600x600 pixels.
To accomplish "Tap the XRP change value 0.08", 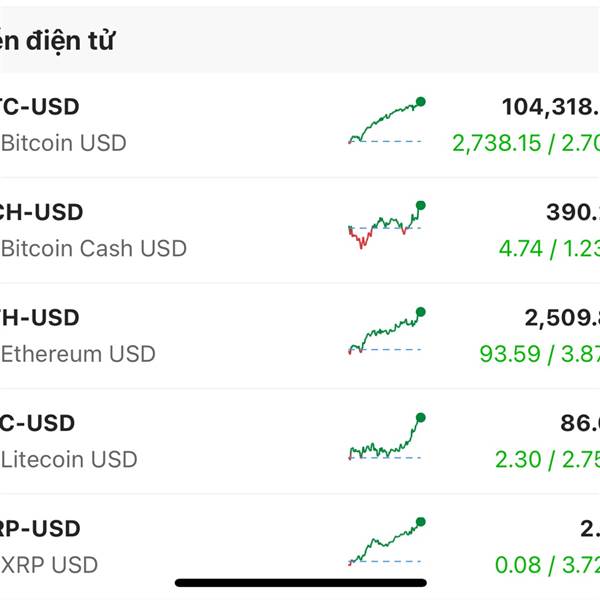I will [x=518, y=566].
